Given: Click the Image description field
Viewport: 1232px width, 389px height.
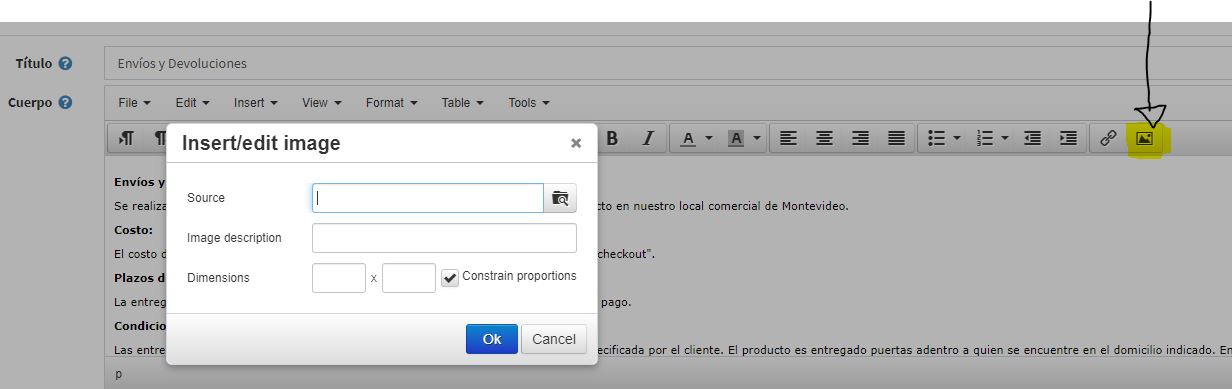Looking at the screenshot, I should pyautogui.click(x=444, y=238).
